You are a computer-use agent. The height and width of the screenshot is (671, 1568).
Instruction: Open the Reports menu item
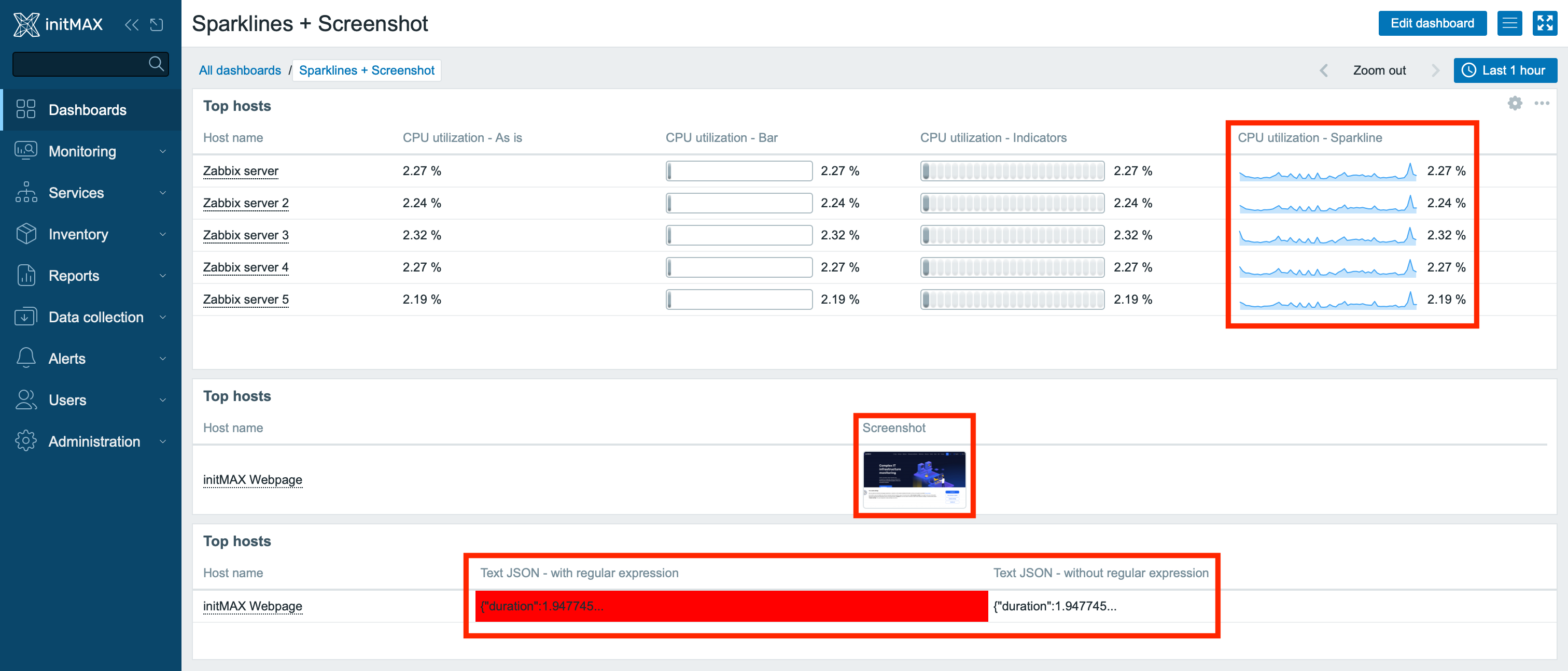[x=91, y=275]
